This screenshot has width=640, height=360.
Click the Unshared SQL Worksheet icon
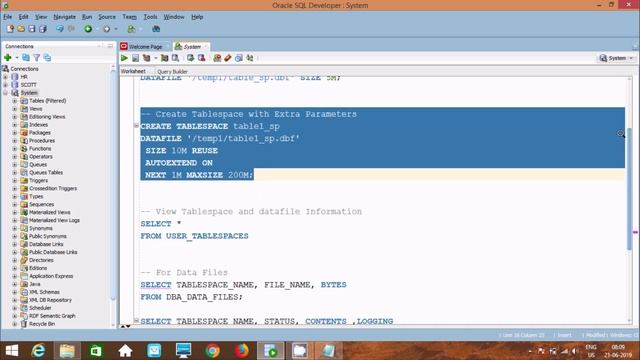(x=217, y=58)
